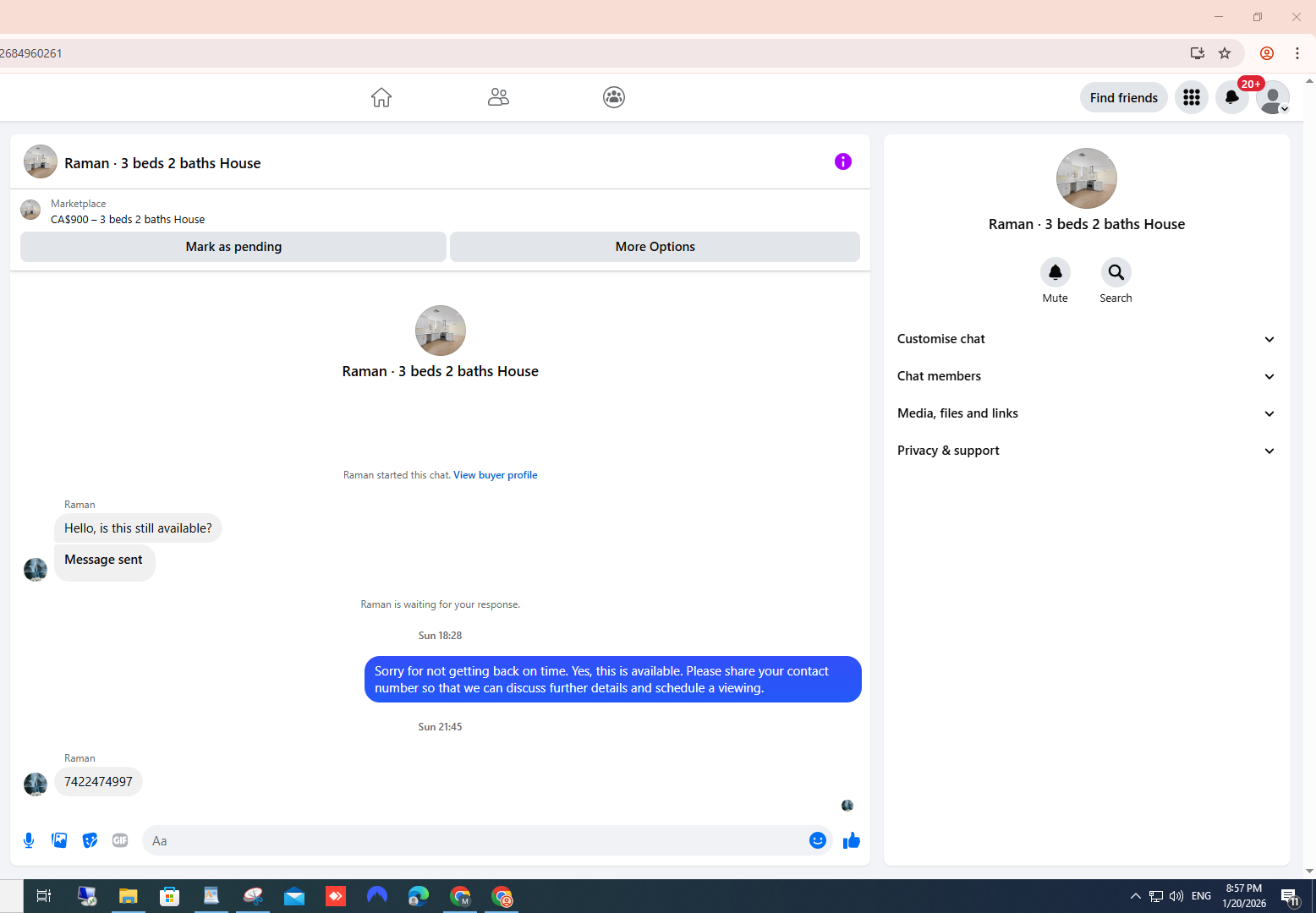
Task: Open Mail app from the taskbar
Action: tap(294, 896)
